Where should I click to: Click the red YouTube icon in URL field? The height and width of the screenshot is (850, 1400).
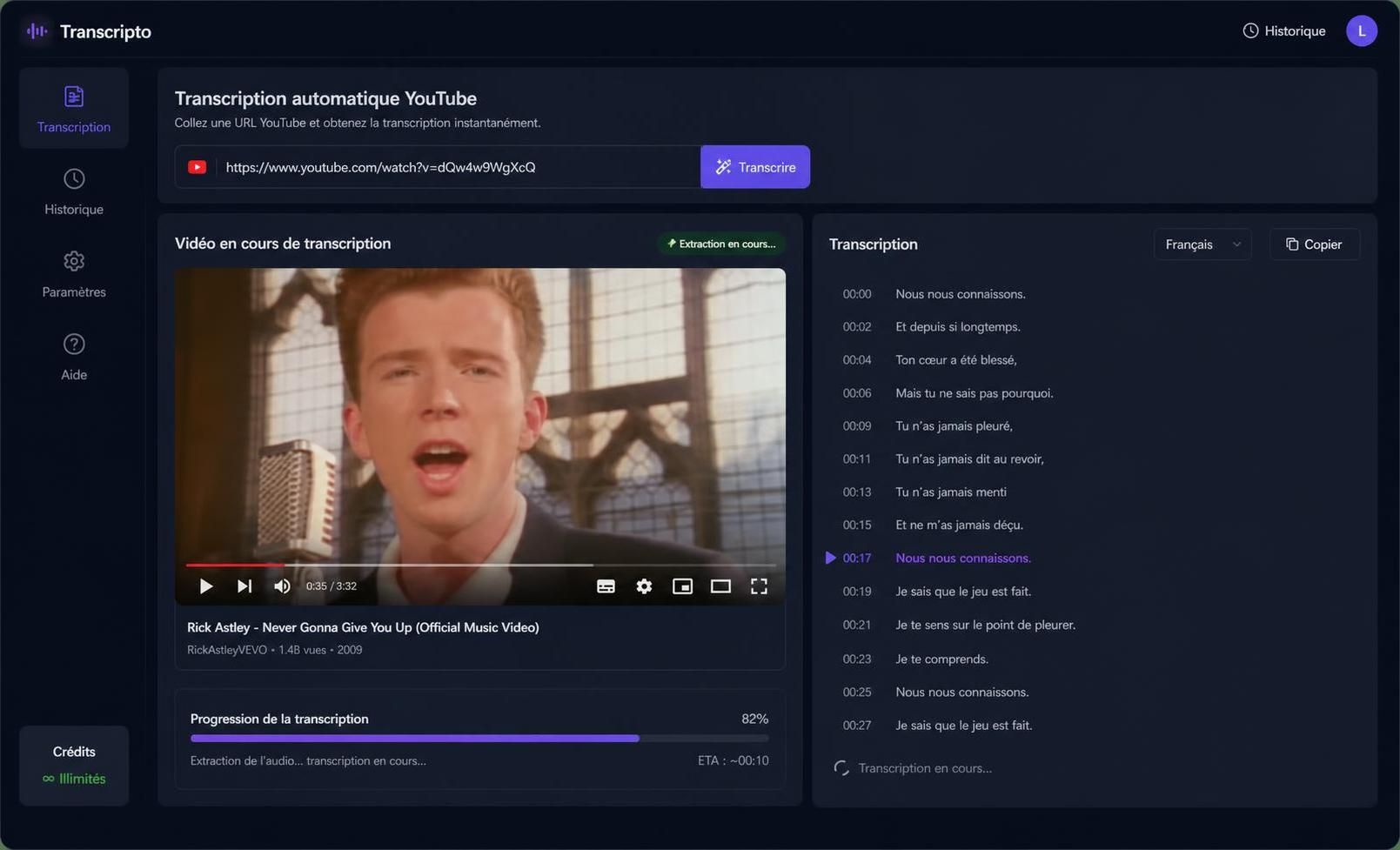coord(197,167)
